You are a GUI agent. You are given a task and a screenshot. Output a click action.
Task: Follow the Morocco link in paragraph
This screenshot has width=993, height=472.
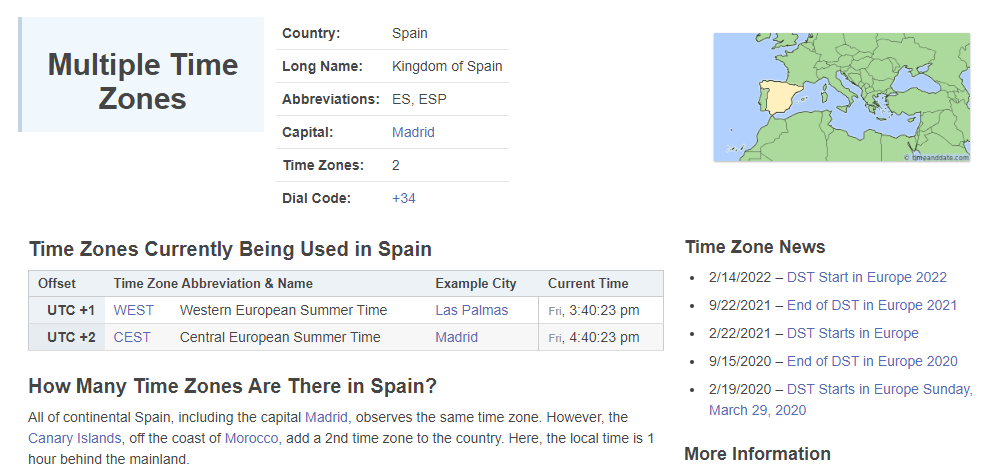[252, 438]
